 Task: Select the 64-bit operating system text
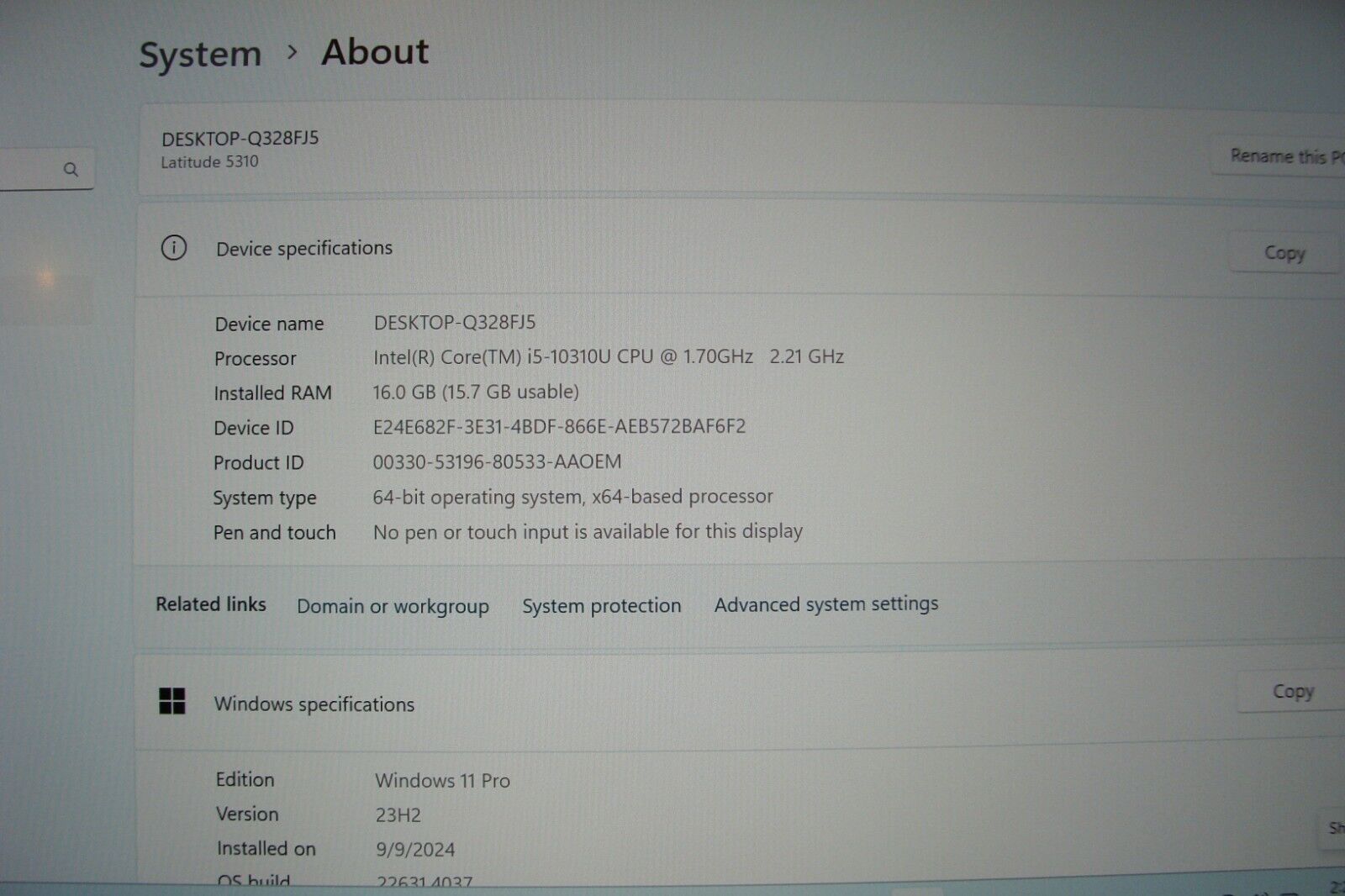(572, 497)
